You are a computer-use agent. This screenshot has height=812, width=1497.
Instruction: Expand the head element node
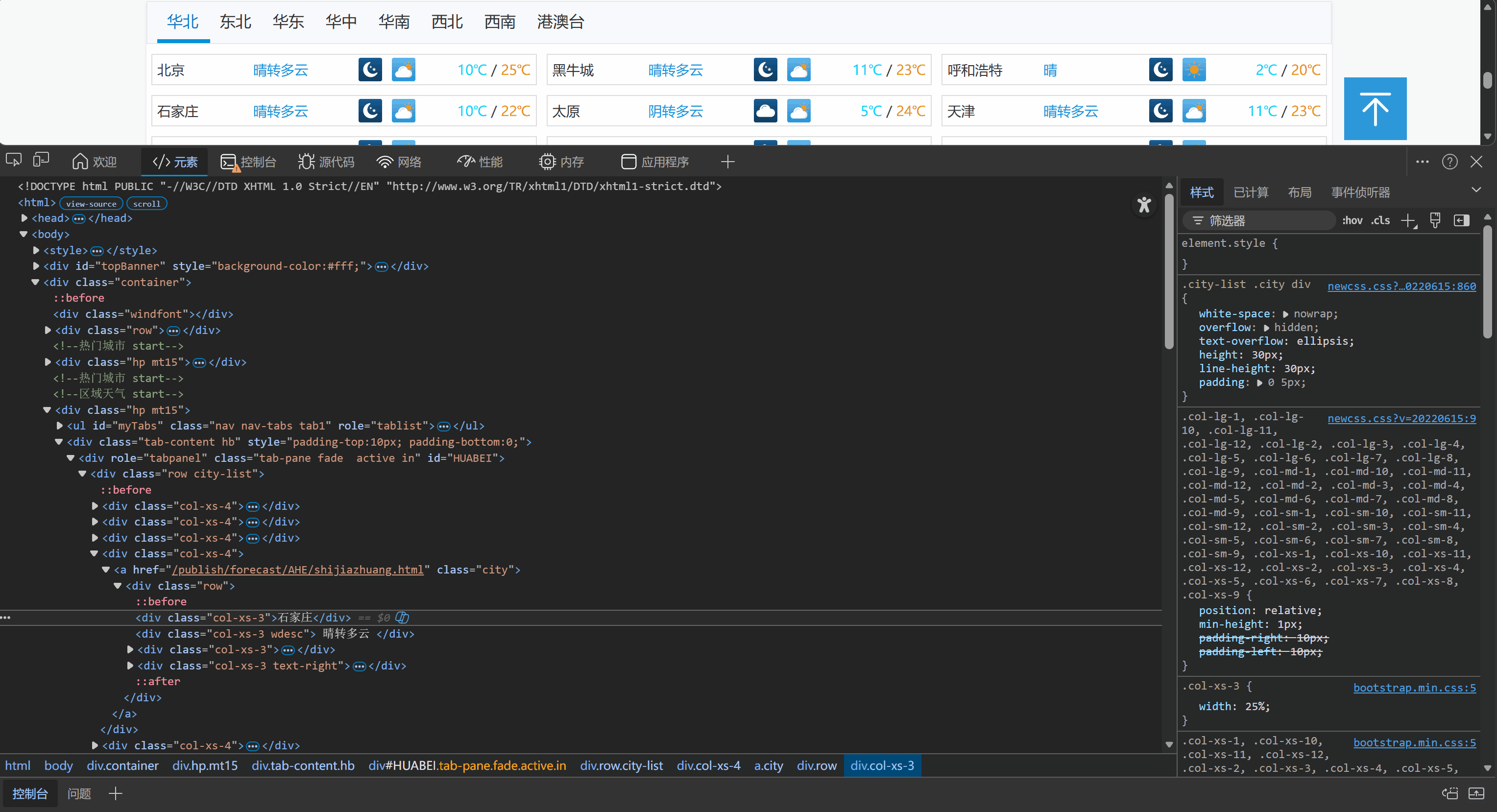click(24, 218)
